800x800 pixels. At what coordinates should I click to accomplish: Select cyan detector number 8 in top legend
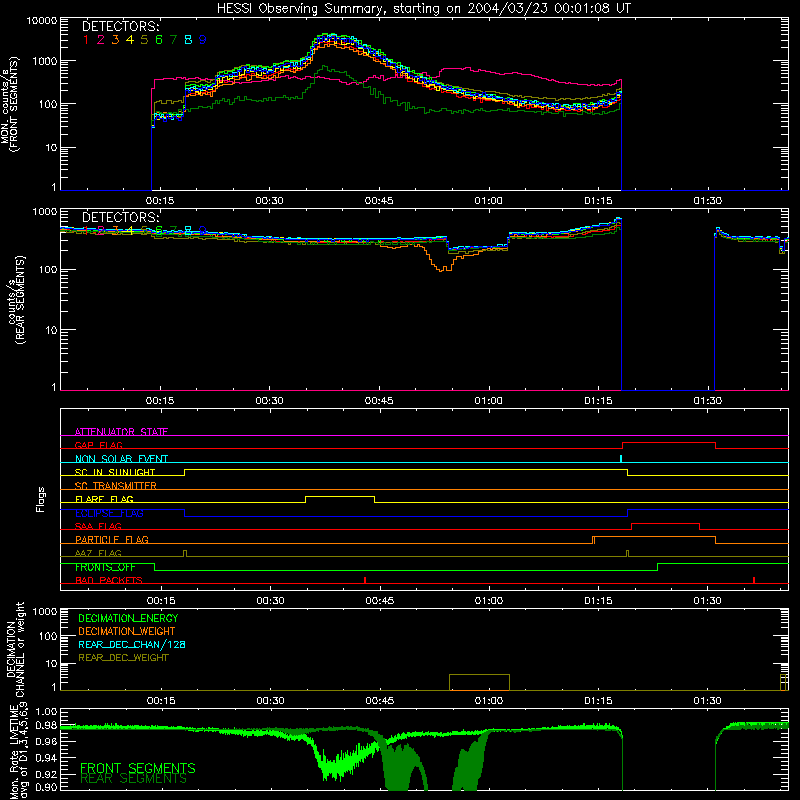click(188, 40)
